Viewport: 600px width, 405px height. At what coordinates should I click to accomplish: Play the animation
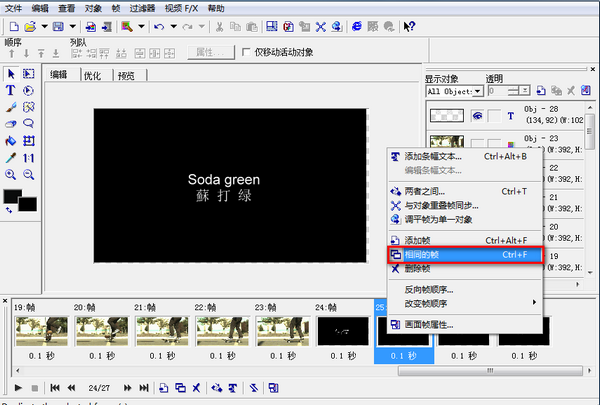[18, 388]
